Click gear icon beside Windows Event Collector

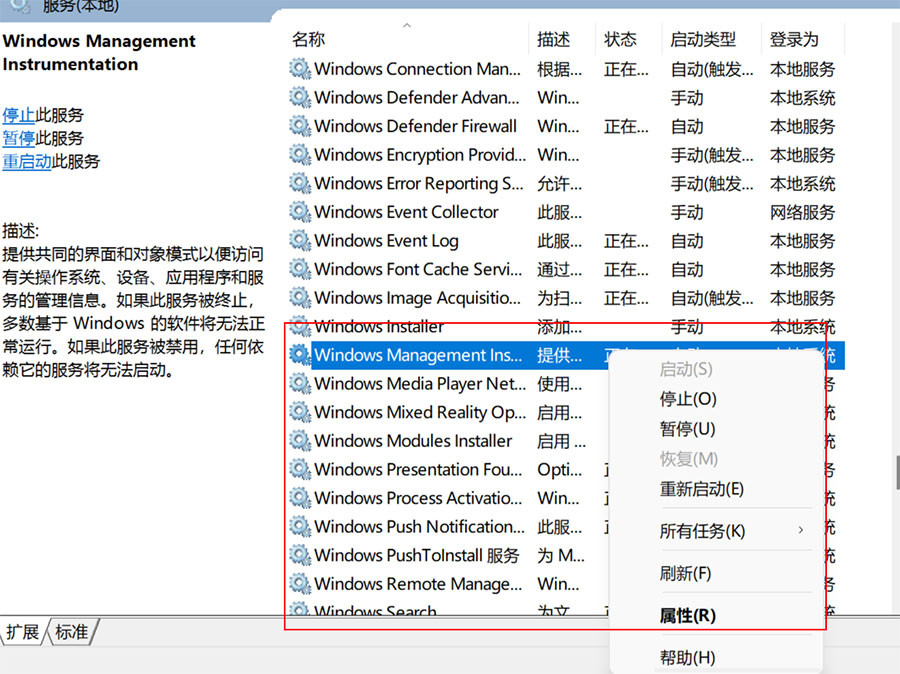click(x=300, y=212)
